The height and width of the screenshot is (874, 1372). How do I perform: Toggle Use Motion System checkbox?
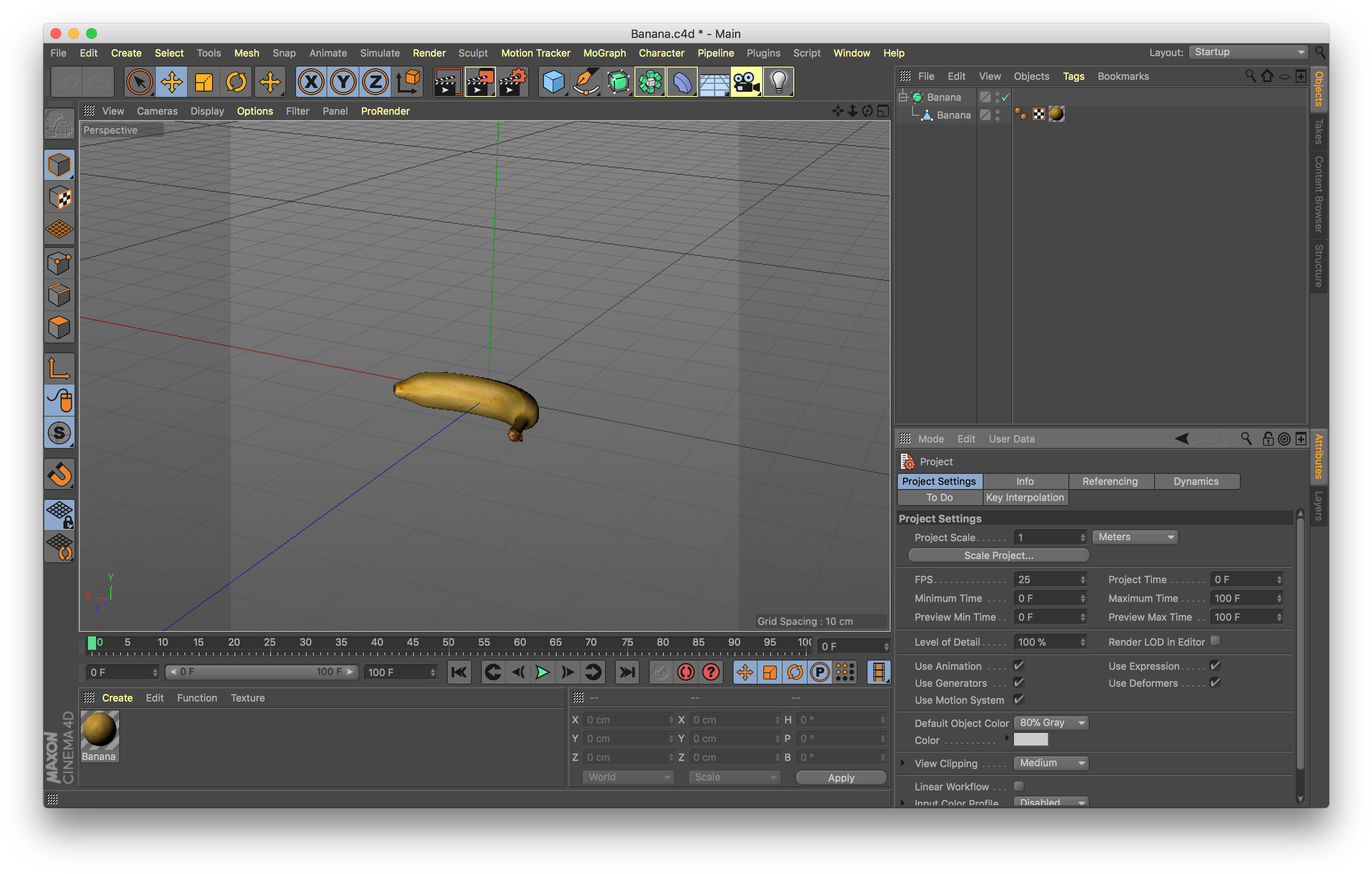[x=1019, y=700]
